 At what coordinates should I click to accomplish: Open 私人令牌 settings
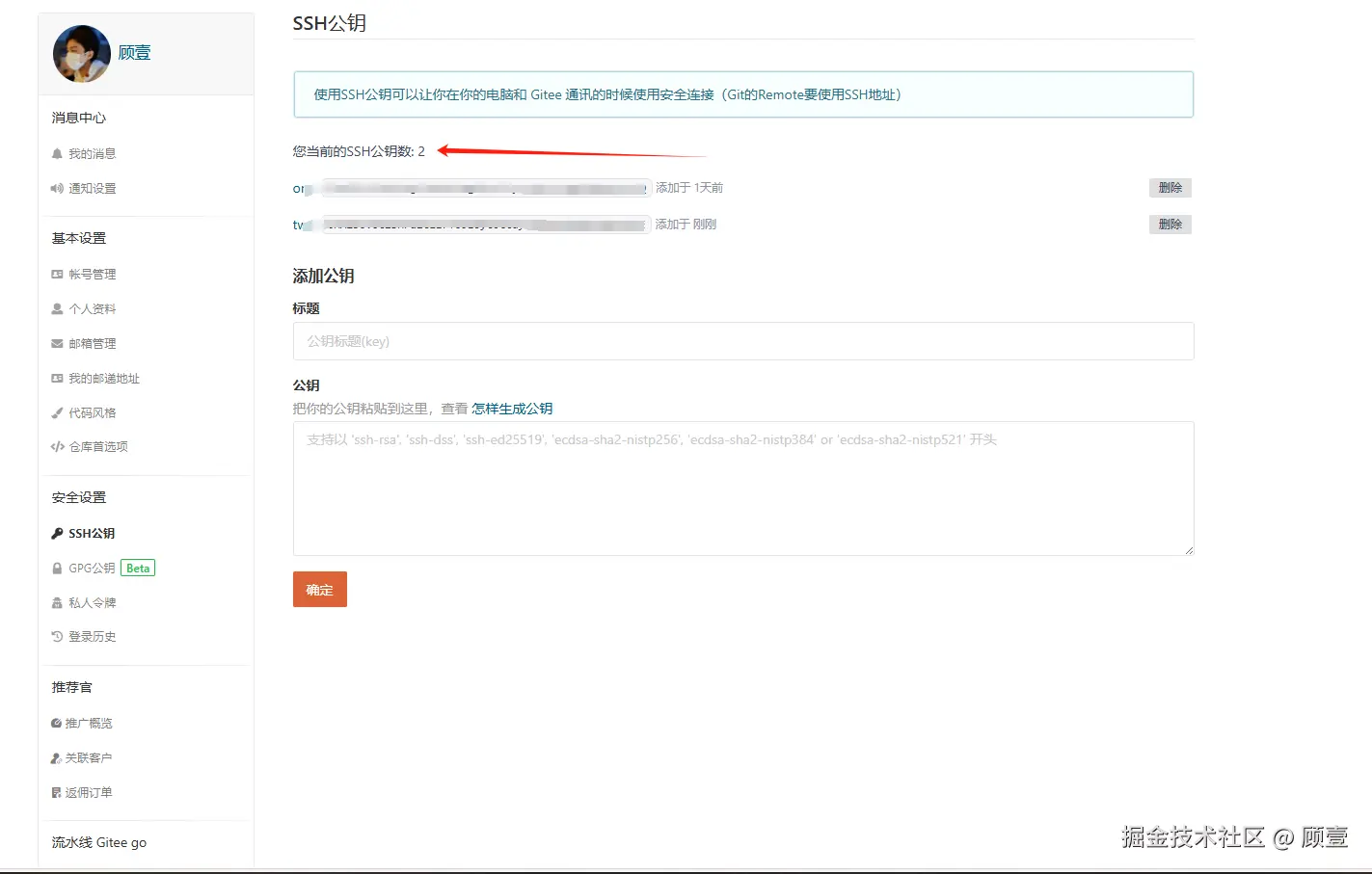coord(92,603)
